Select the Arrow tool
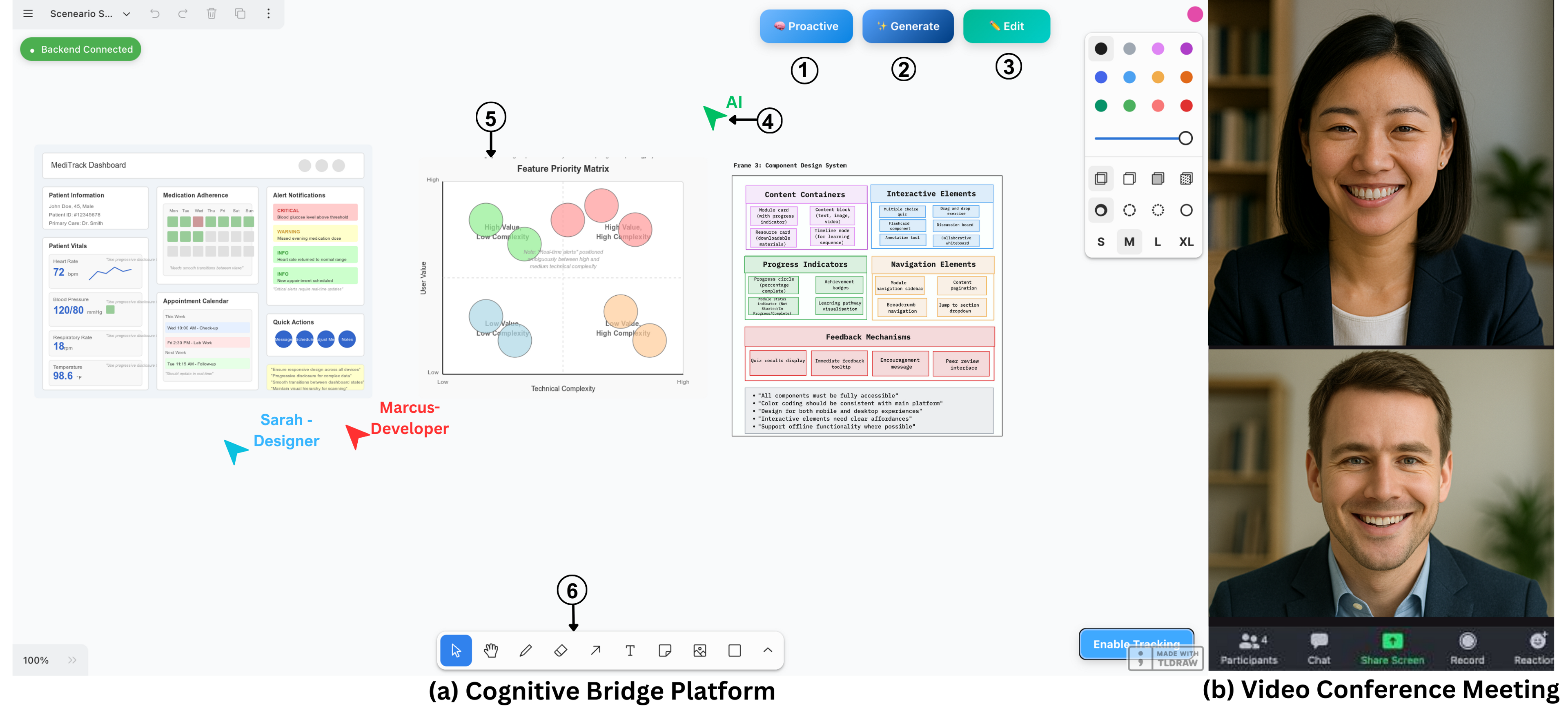 595,650
